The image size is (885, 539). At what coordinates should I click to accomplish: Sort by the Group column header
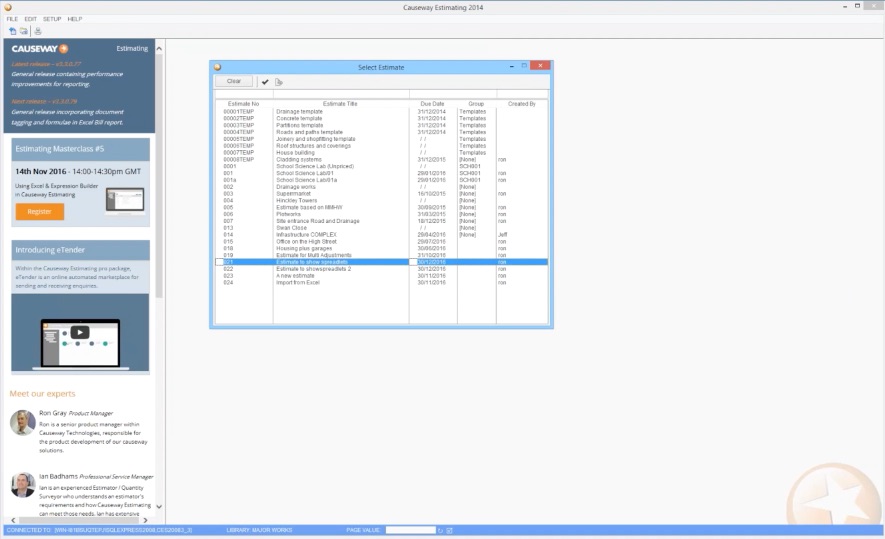pyautogui.click(x=476, y=104)
